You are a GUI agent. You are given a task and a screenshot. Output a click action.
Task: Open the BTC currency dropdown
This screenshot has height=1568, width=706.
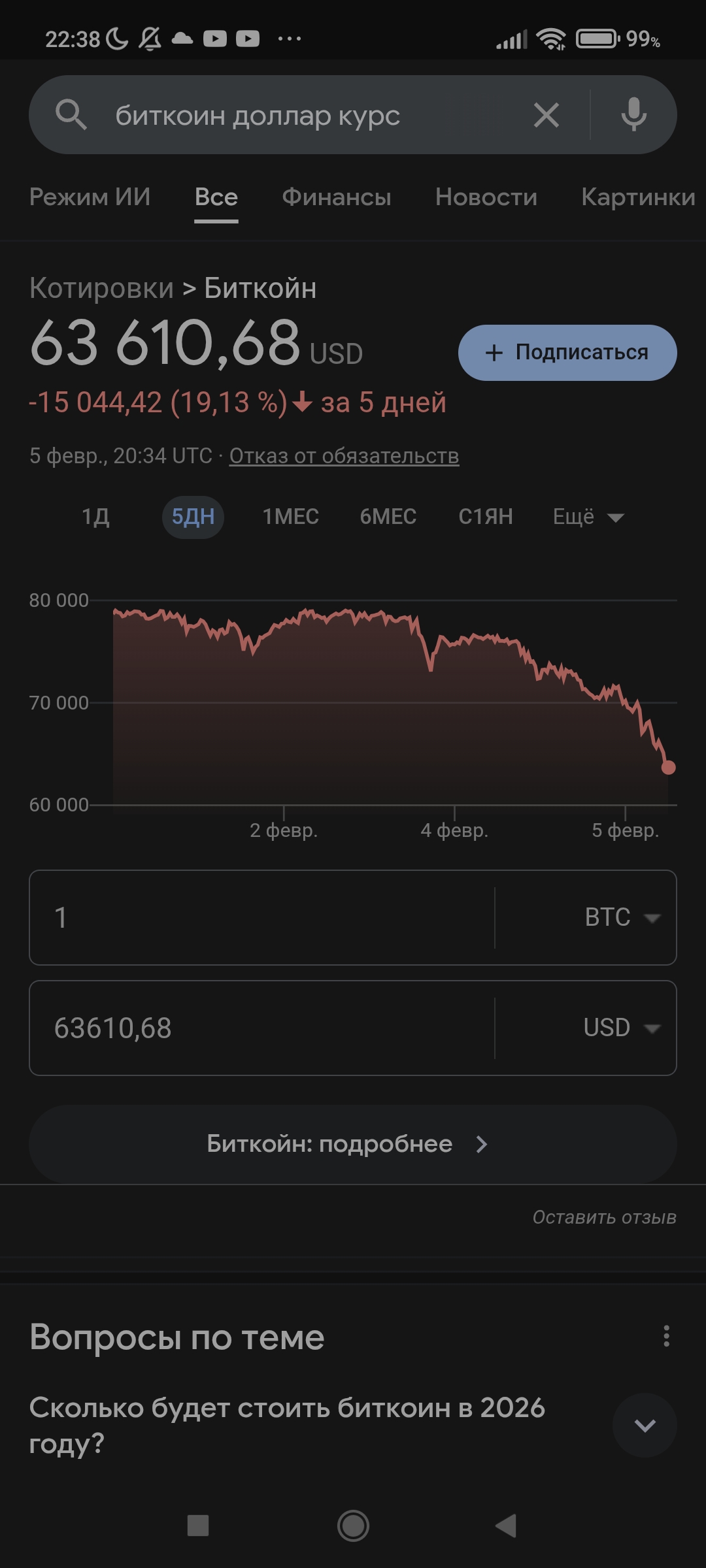tap(621, 917)
